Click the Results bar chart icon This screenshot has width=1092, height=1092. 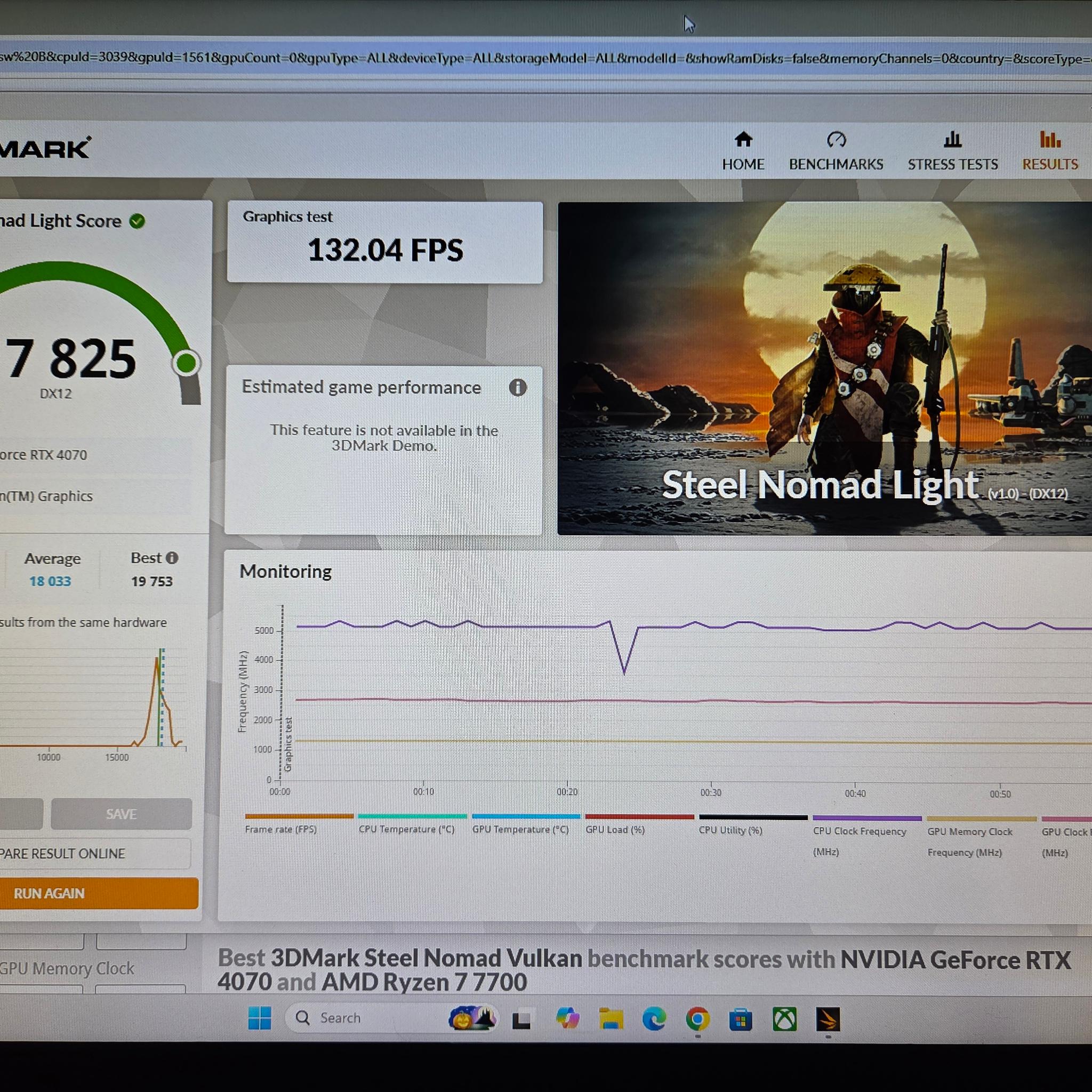(1050, 139)
